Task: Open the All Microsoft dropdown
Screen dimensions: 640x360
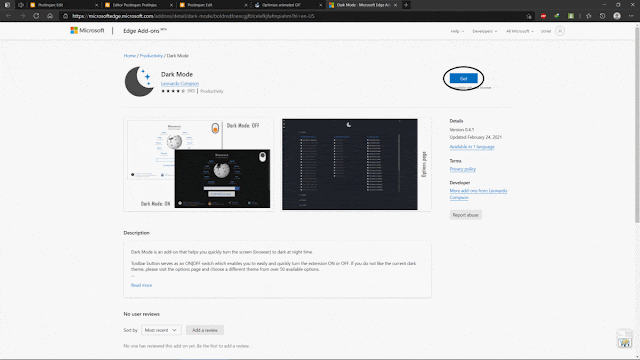Action: point(520,31)
